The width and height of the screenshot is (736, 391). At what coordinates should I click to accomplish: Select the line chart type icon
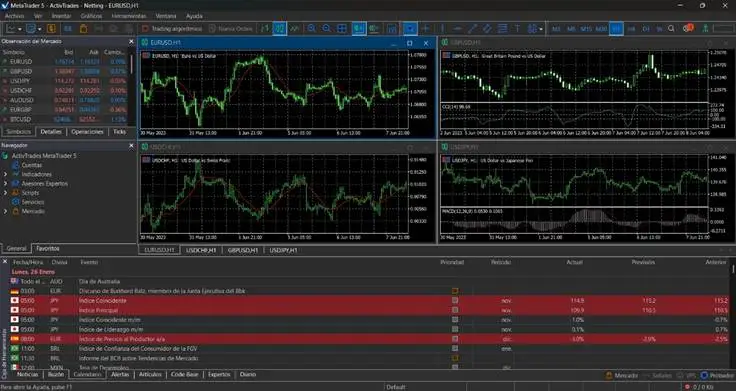coord(295,29)
